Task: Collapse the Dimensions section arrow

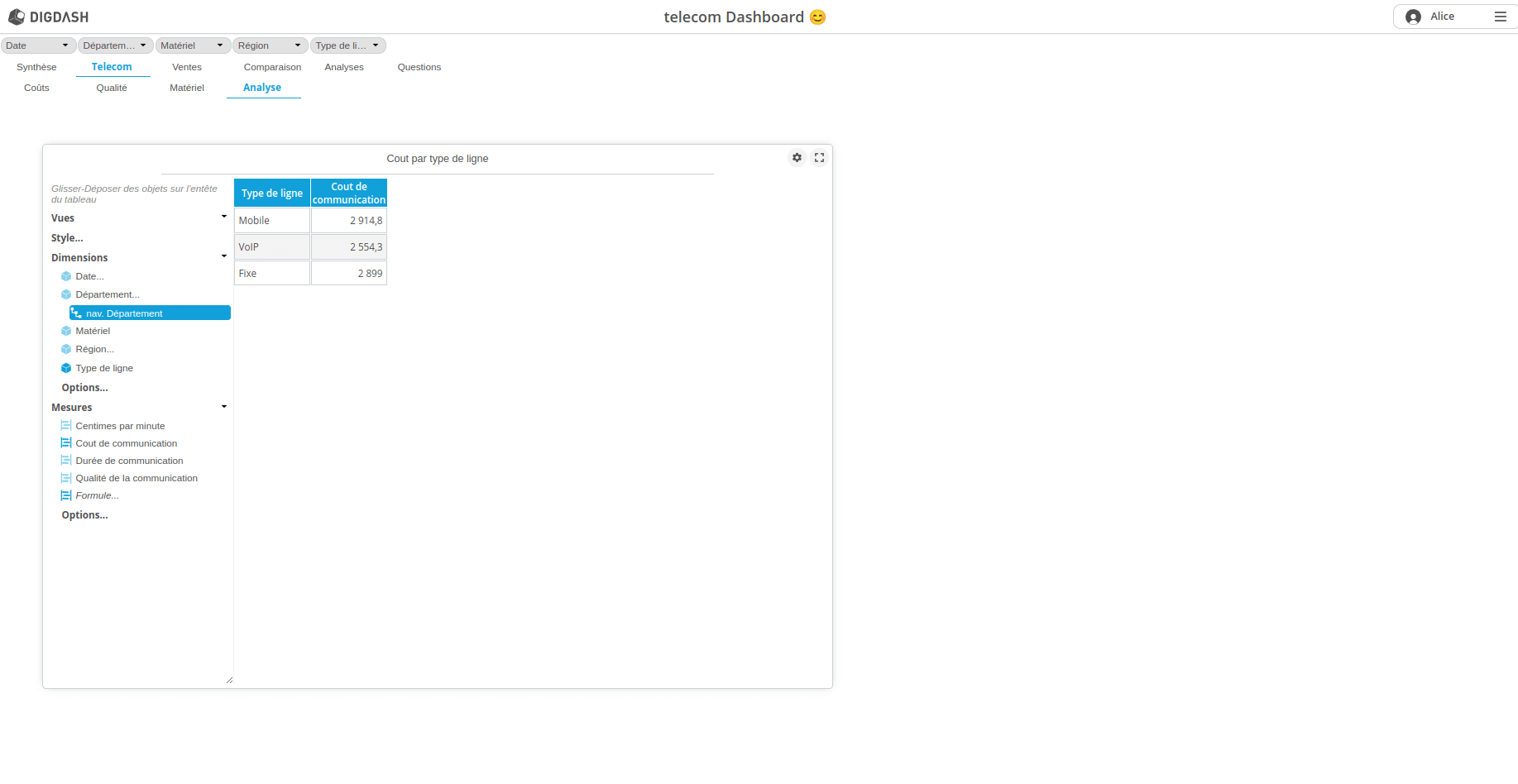Action: [x=224, y=256]
